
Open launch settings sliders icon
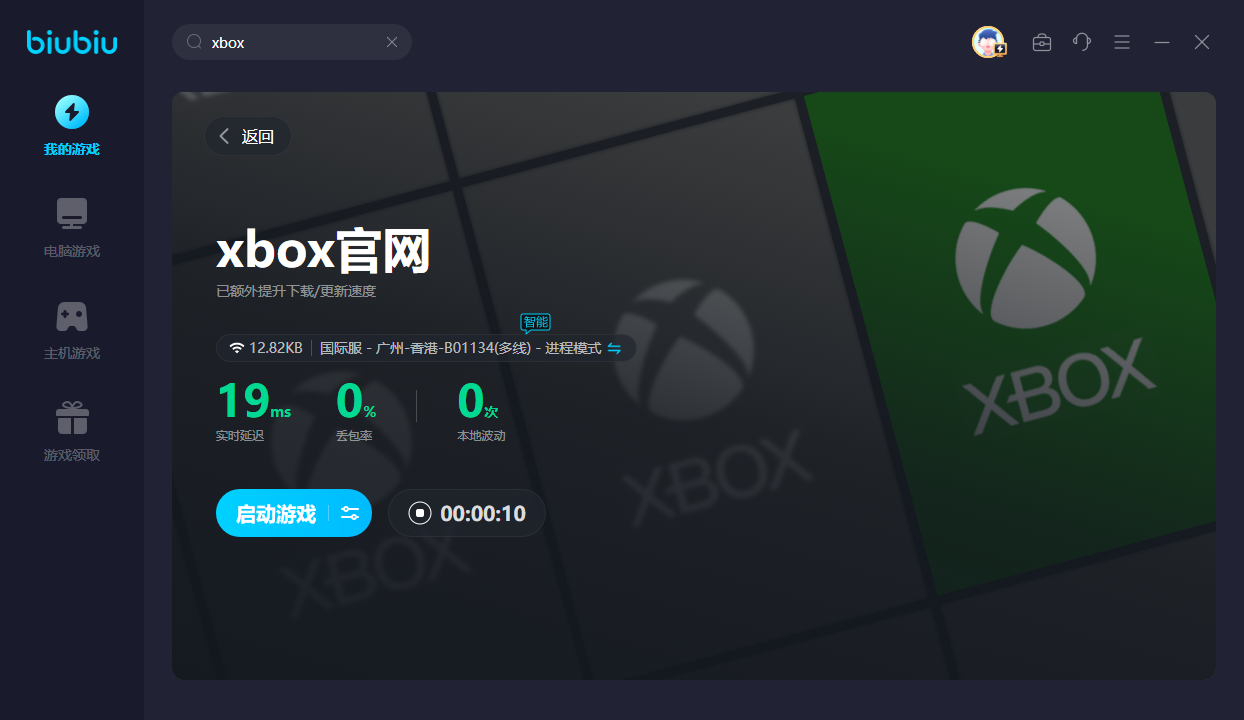[x=350, y=514]
